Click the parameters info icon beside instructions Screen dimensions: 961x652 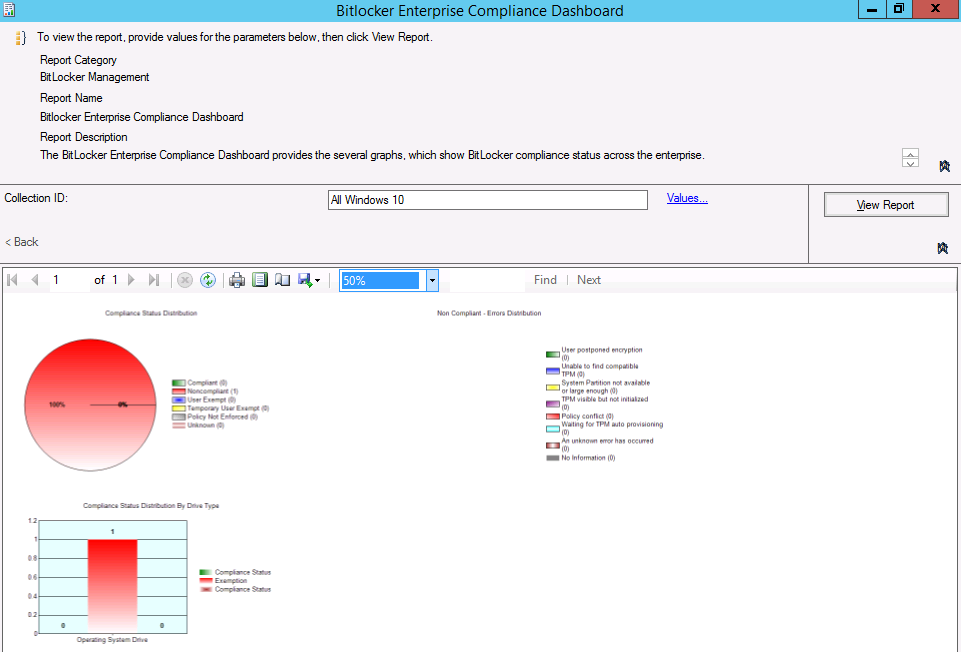click(x=21, y=38)
